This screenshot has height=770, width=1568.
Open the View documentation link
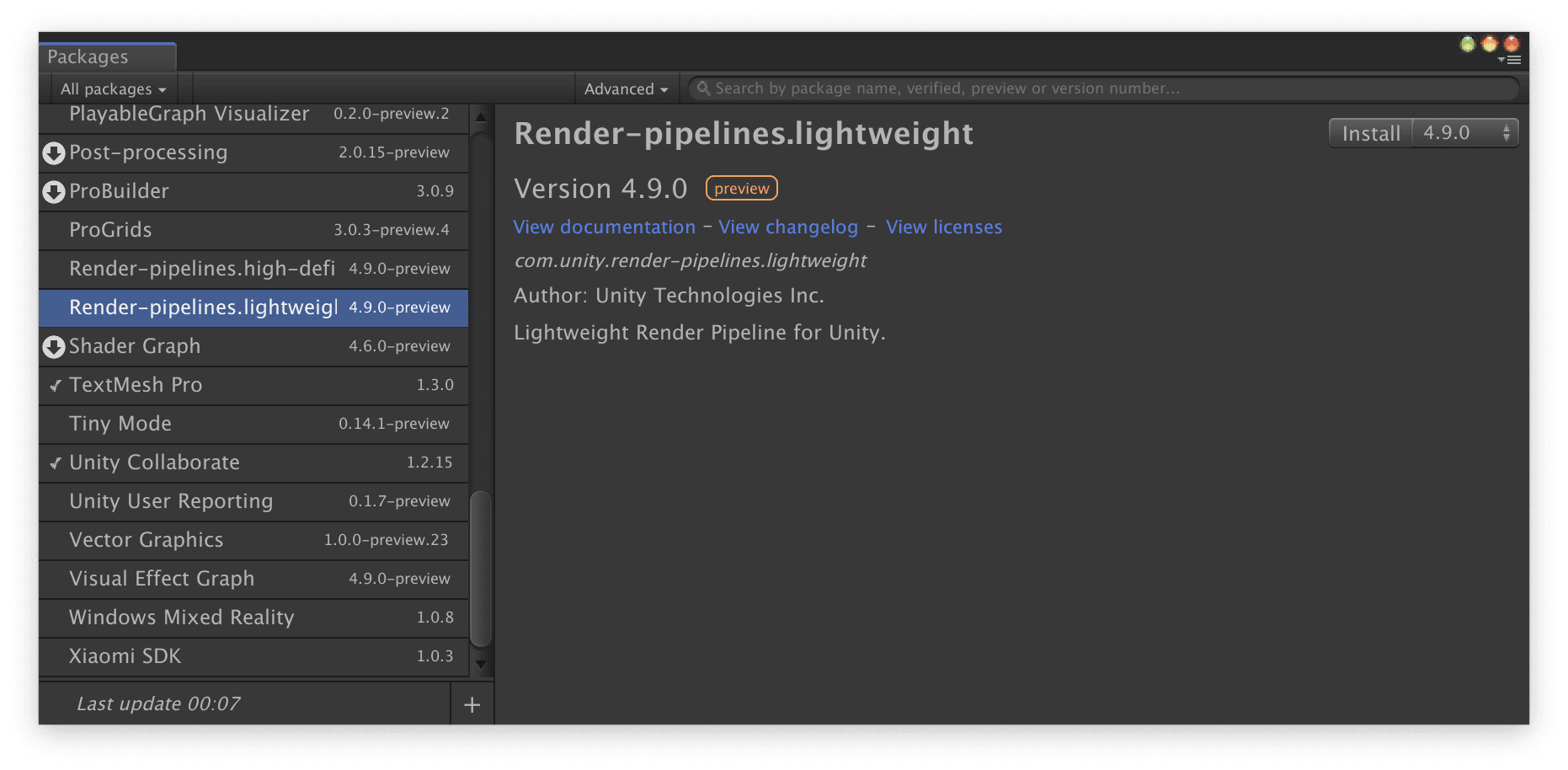coord(604,227)
